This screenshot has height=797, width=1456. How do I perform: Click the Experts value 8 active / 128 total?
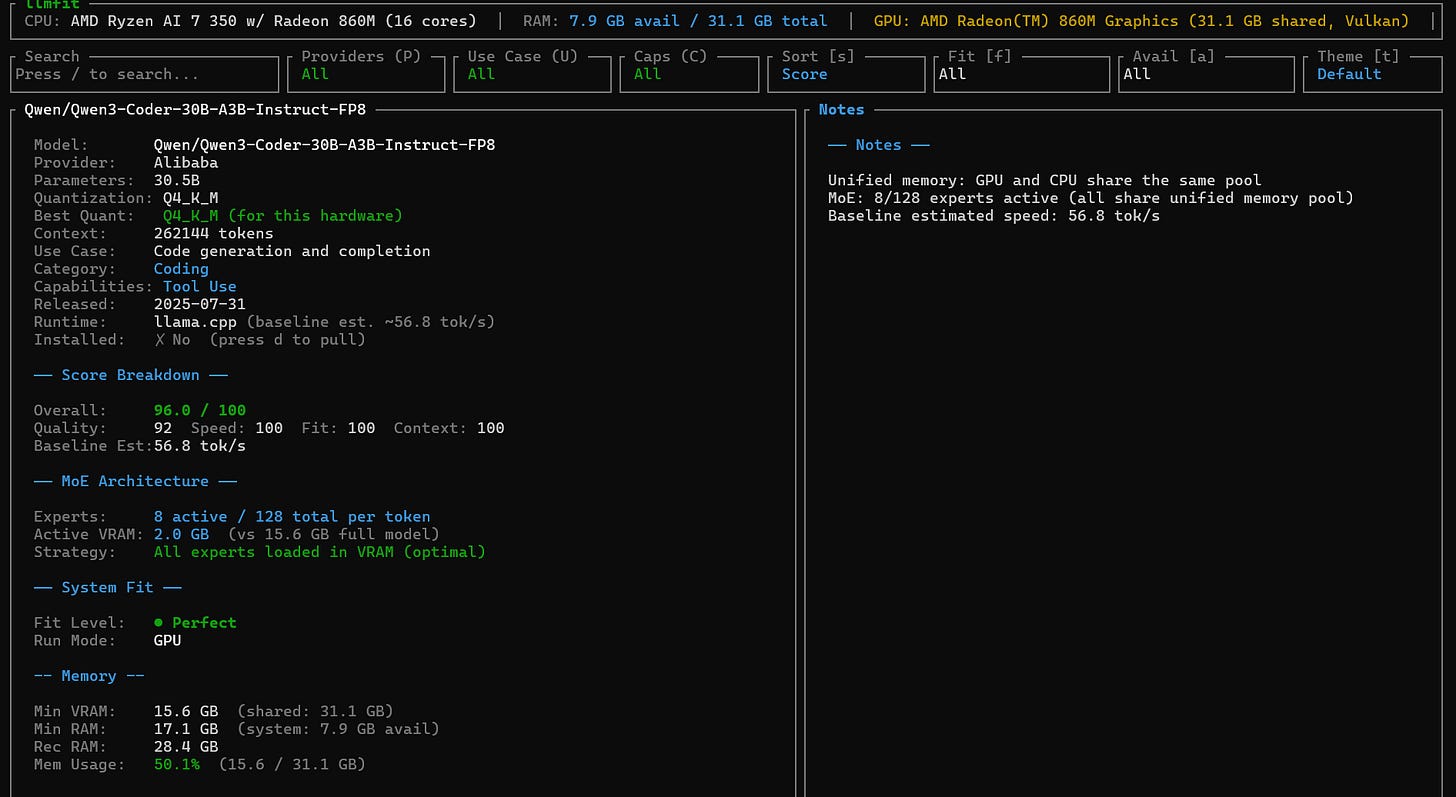[292, 517]
